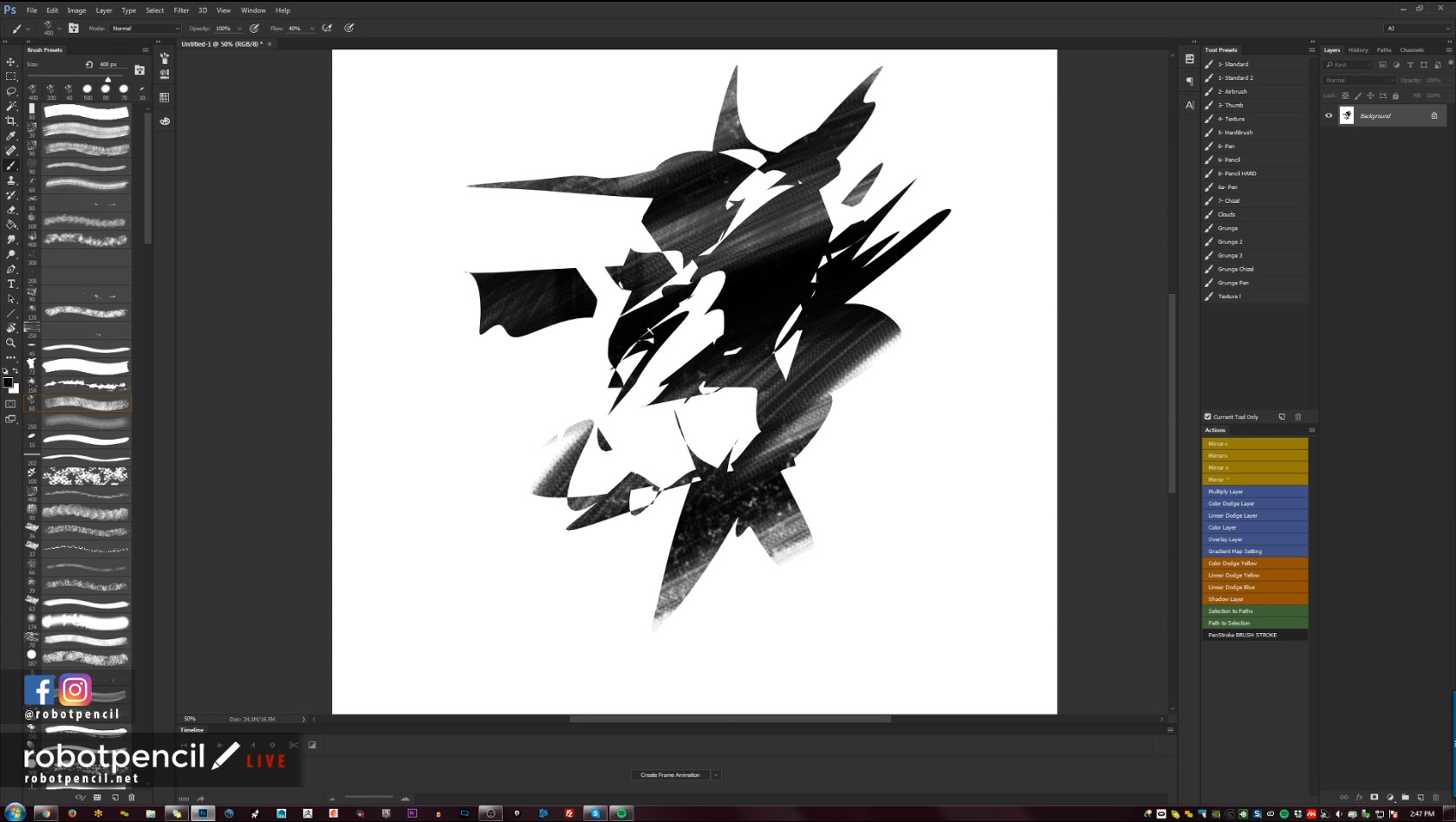Select the Grunge Chisel tool preset
Screen dimensions: 1456x822
coord(1236,269)
